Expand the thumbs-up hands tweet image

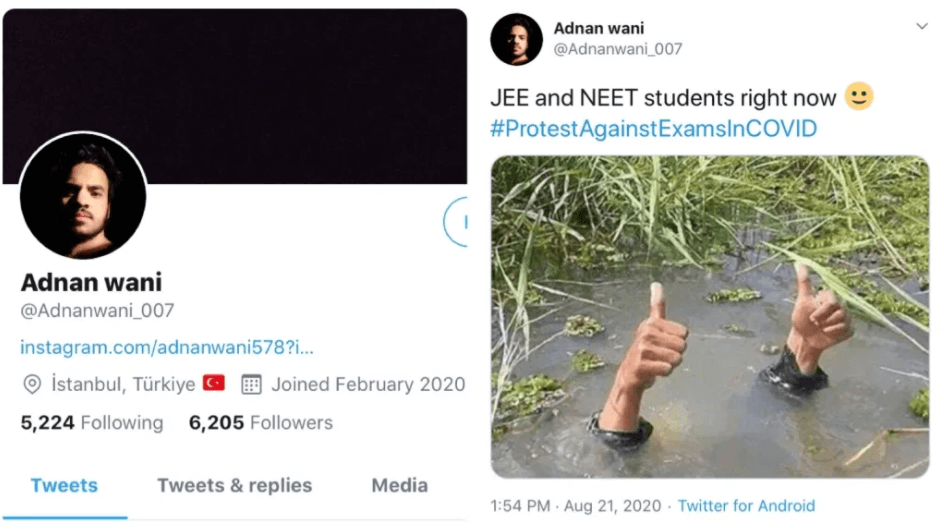click(709, 317)
